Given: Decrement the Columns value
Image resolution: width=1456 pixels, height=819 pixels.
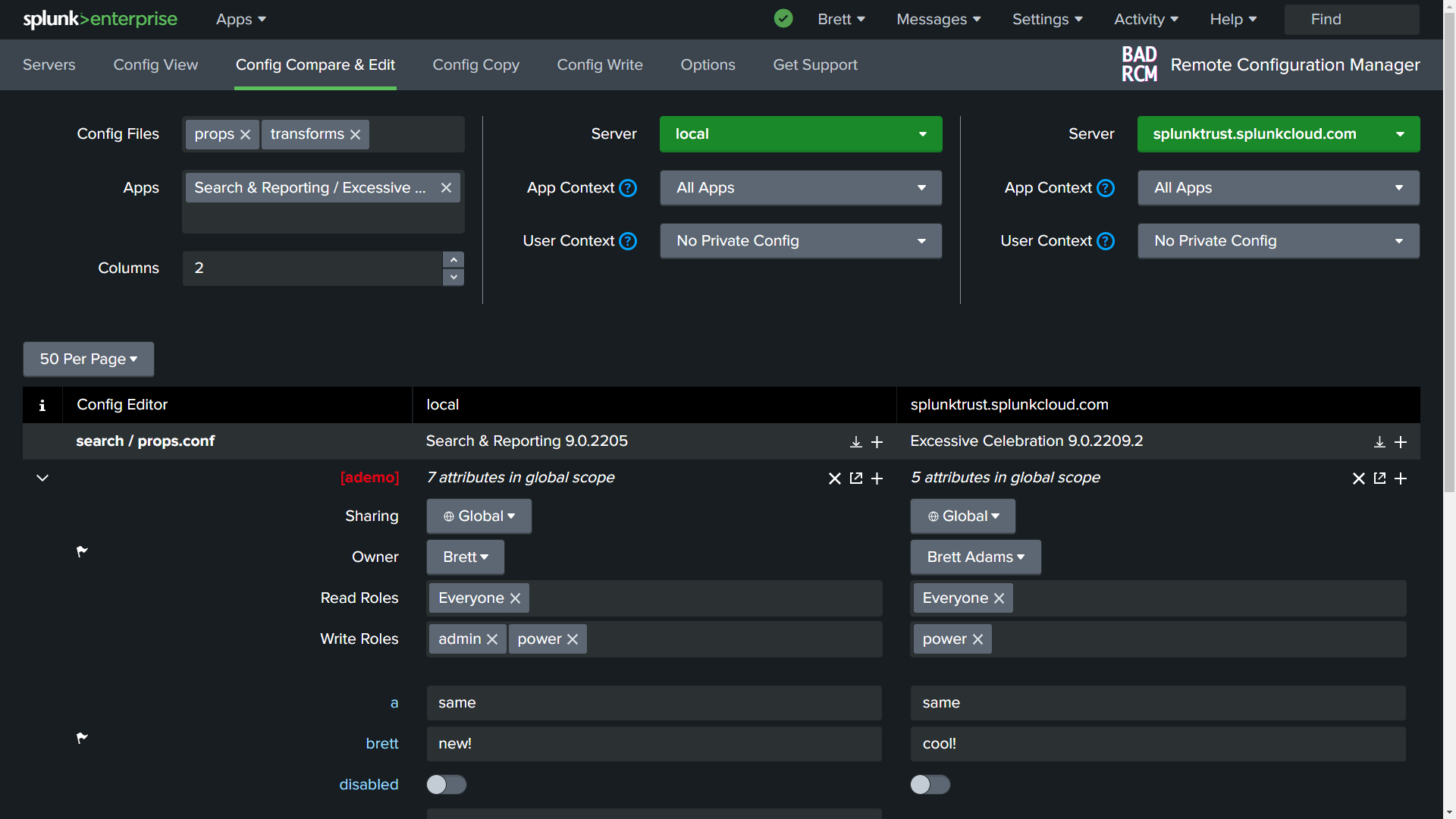Looking at the screenshot, I should 453,278.
